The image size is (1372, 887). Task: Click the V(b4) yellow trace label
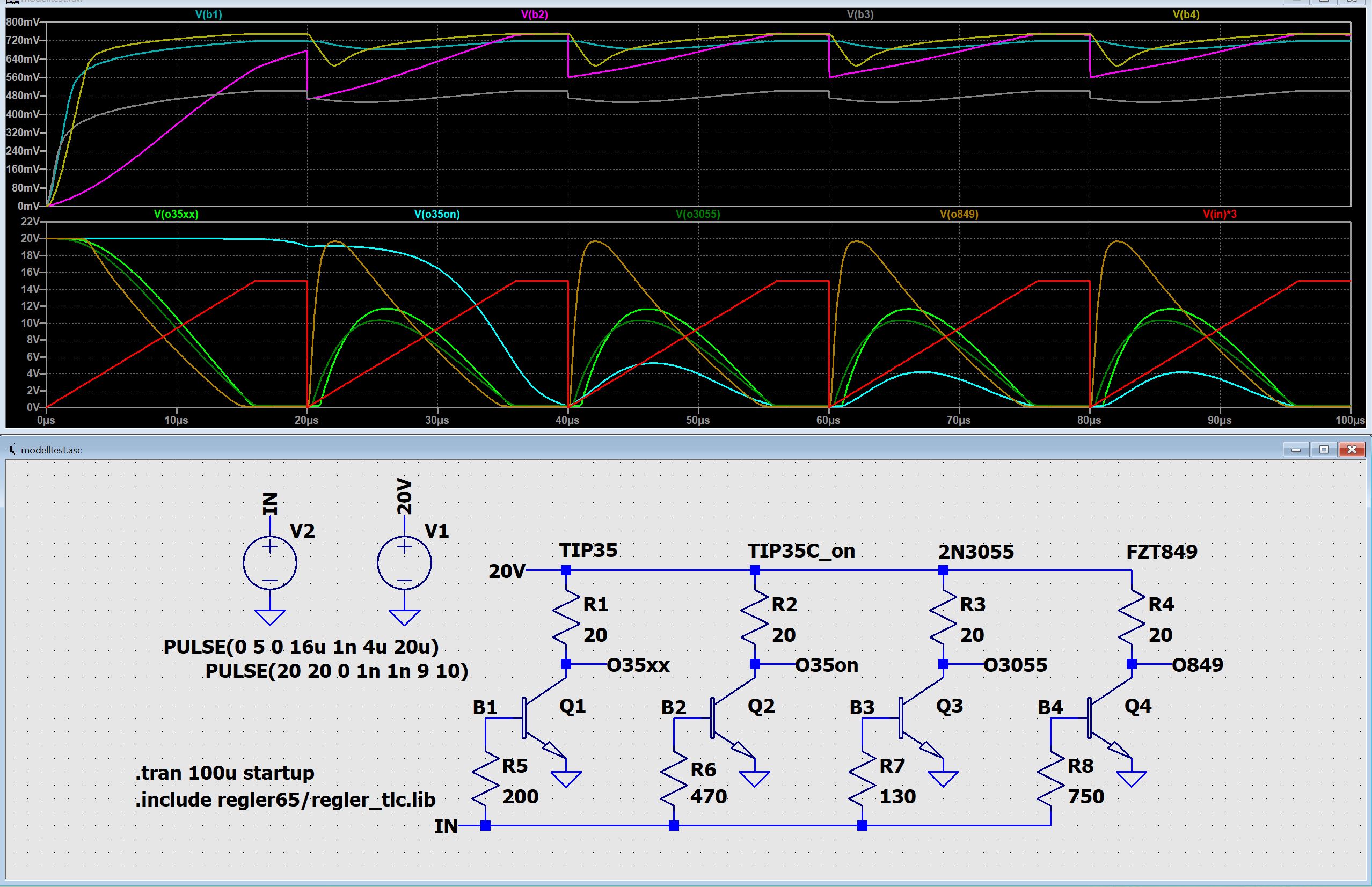point(1186,14)
